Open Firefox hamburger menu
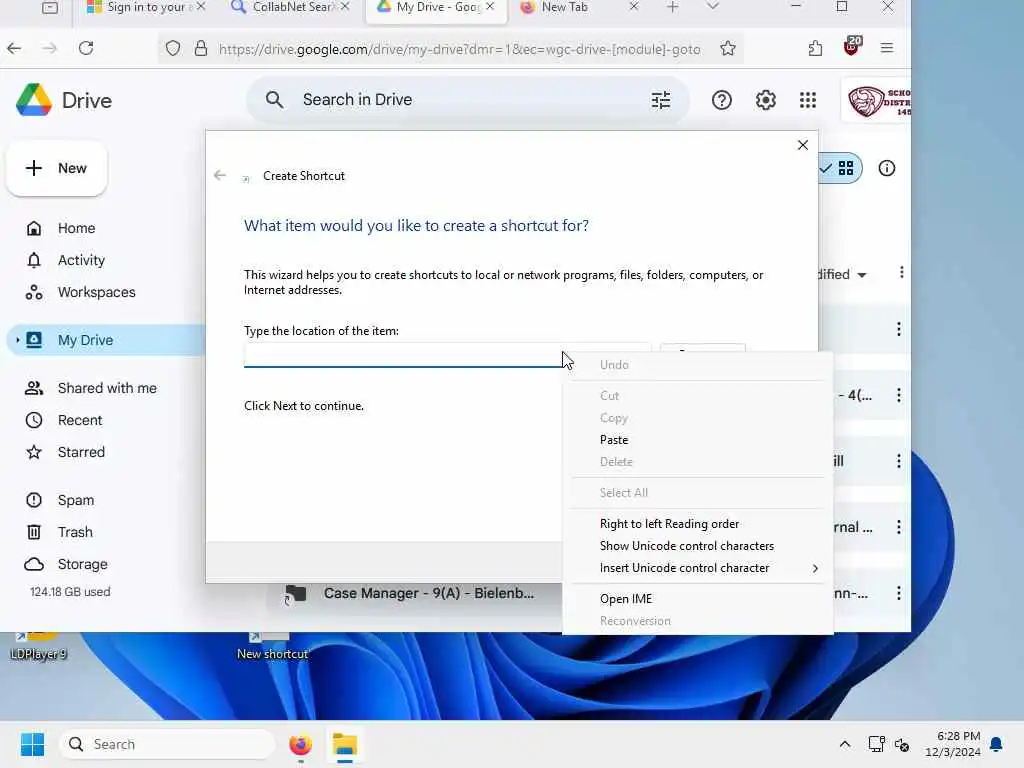 tap(886, 48)
